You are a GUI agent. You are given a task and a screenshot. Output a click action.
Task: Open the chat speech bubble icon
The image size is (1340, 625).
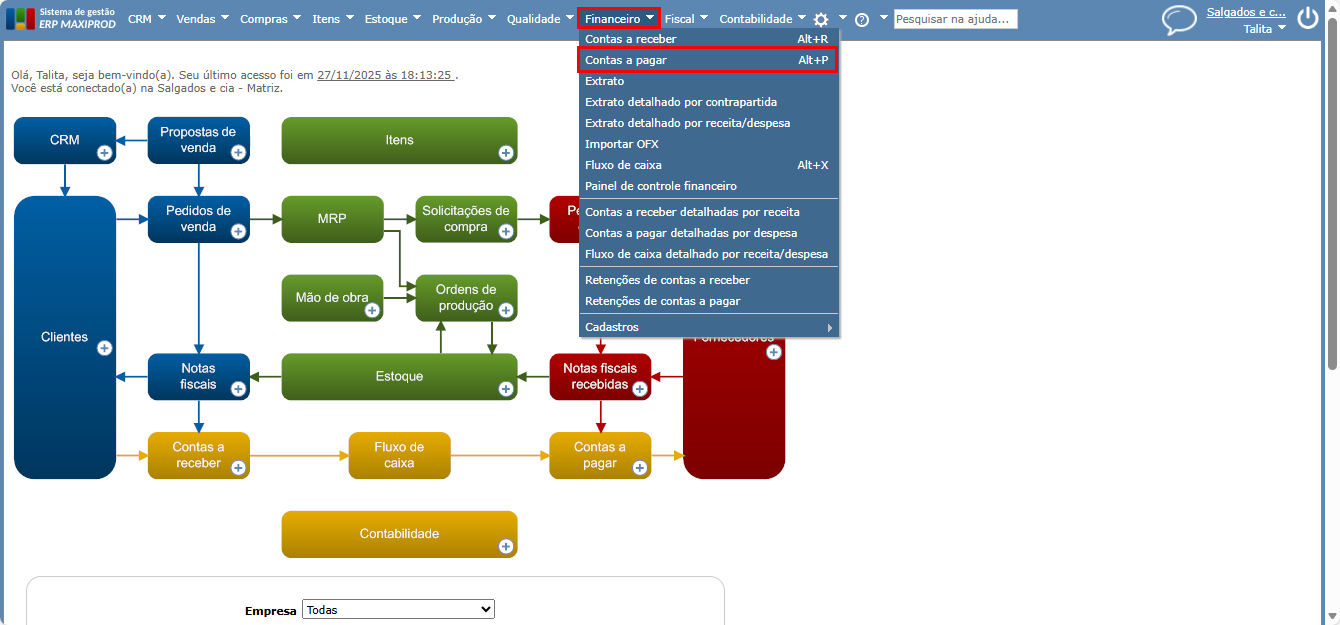point(1179,20)
